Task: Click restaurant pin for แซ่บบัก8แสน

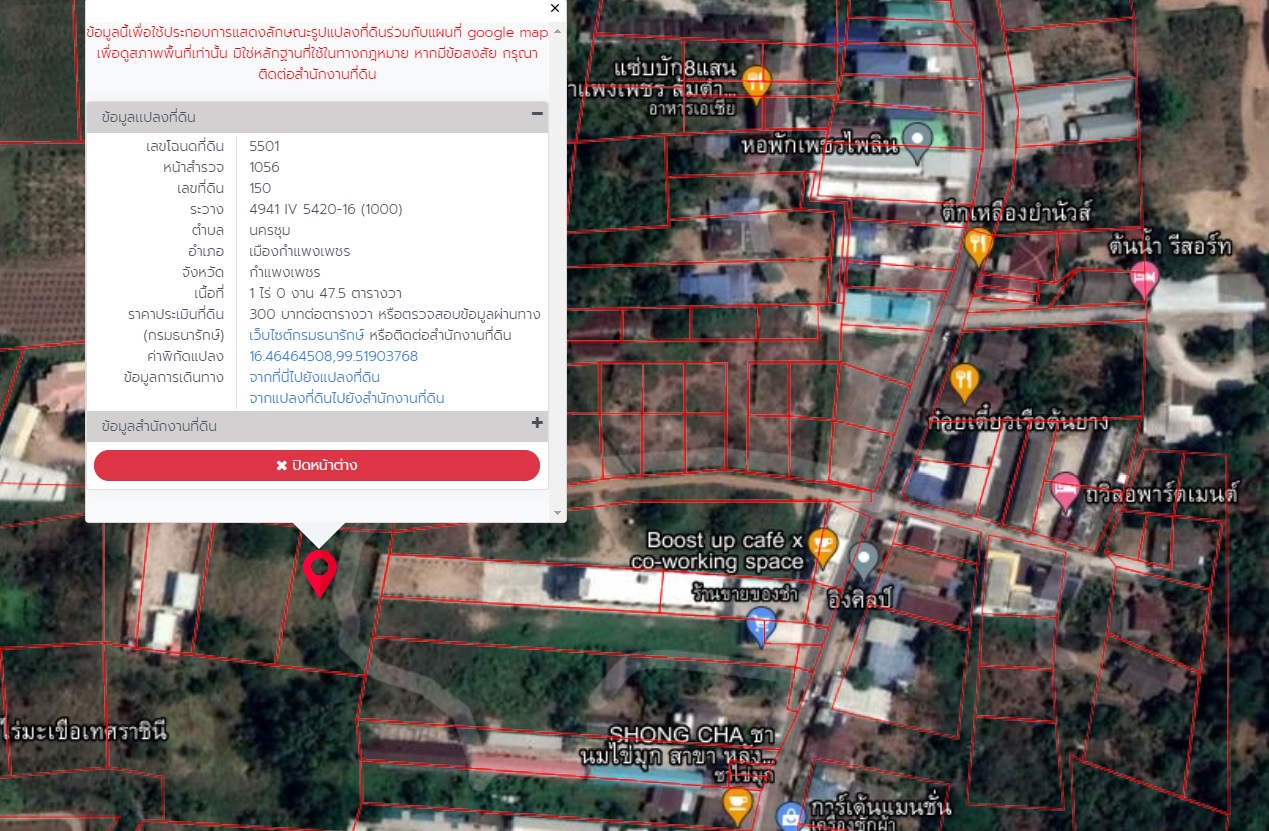Action: (757, 83)
